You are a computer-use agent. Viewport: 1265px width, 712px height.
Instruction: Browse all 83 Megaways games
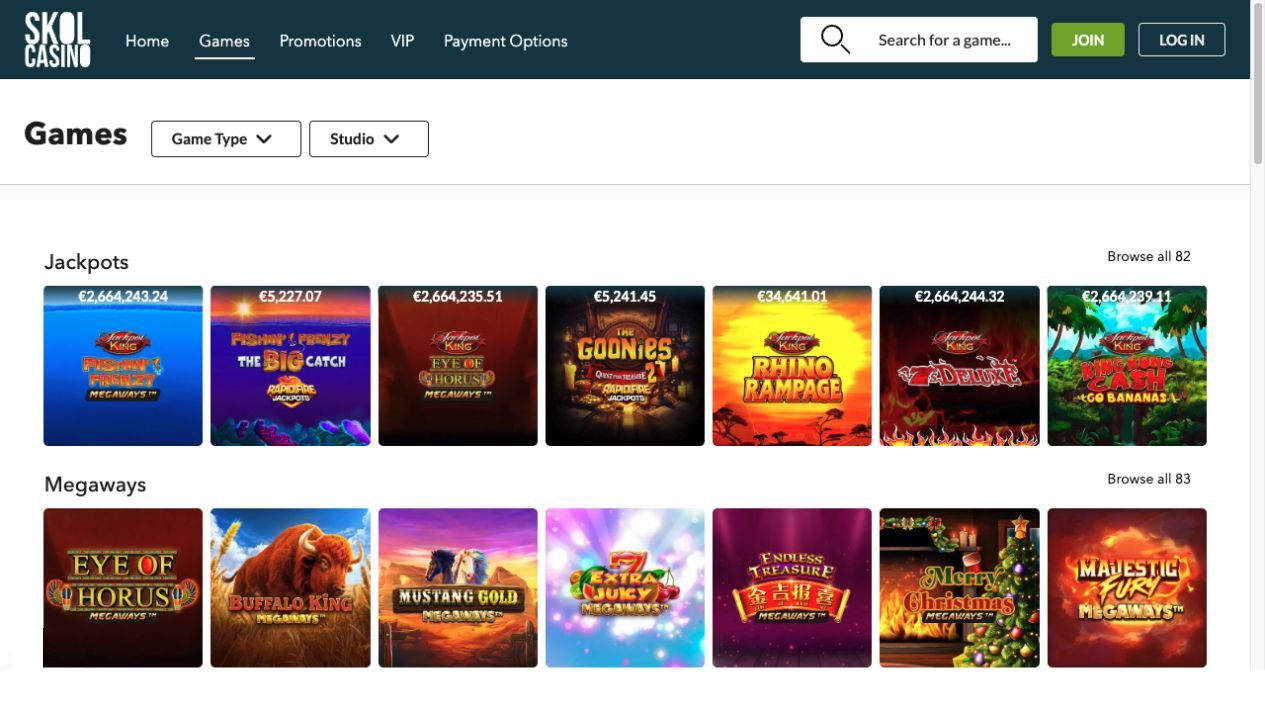pyautogui.click(x=1149, y=479)
